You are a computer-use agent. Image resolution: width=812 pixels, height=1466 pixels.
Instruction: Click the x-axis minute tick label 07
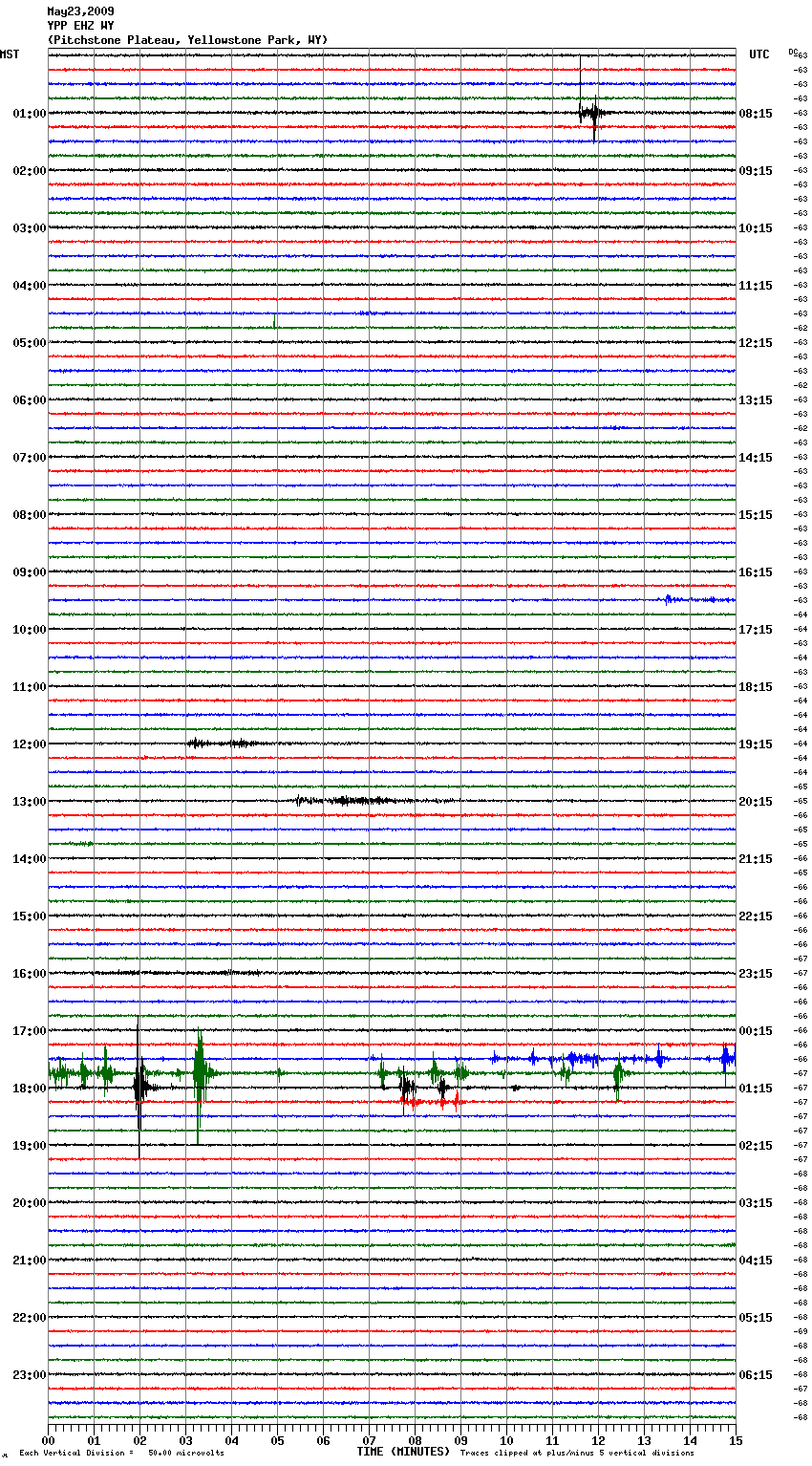pos(369,1440)
